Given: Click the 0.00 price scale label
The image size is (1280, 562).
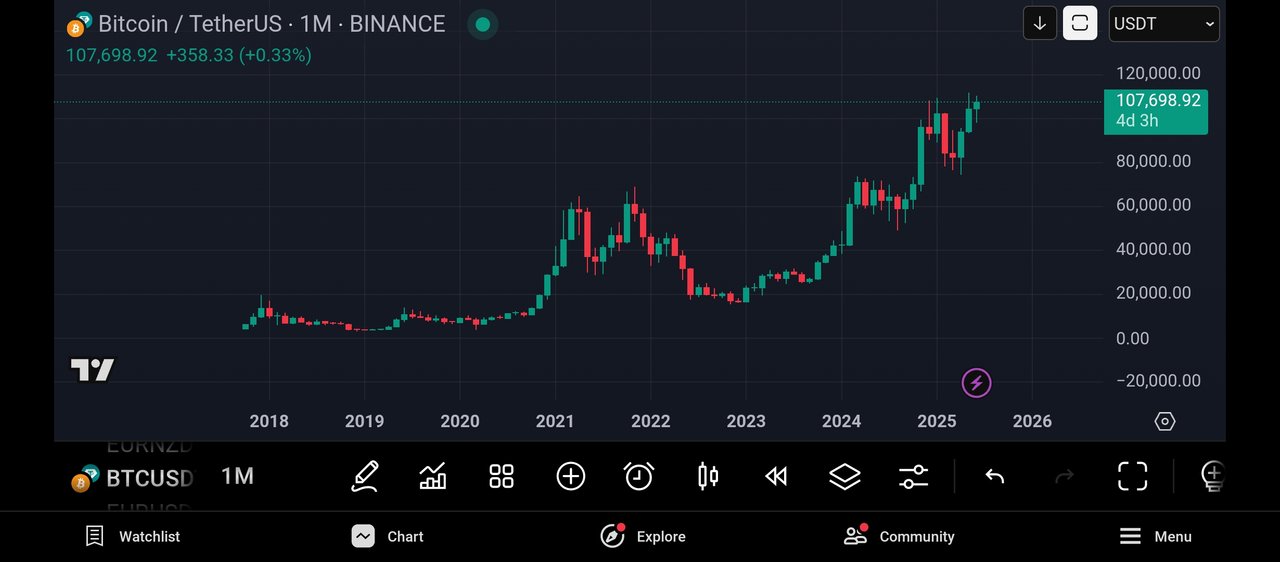Looking at the screenshot, I should [x=1132, y=338].
